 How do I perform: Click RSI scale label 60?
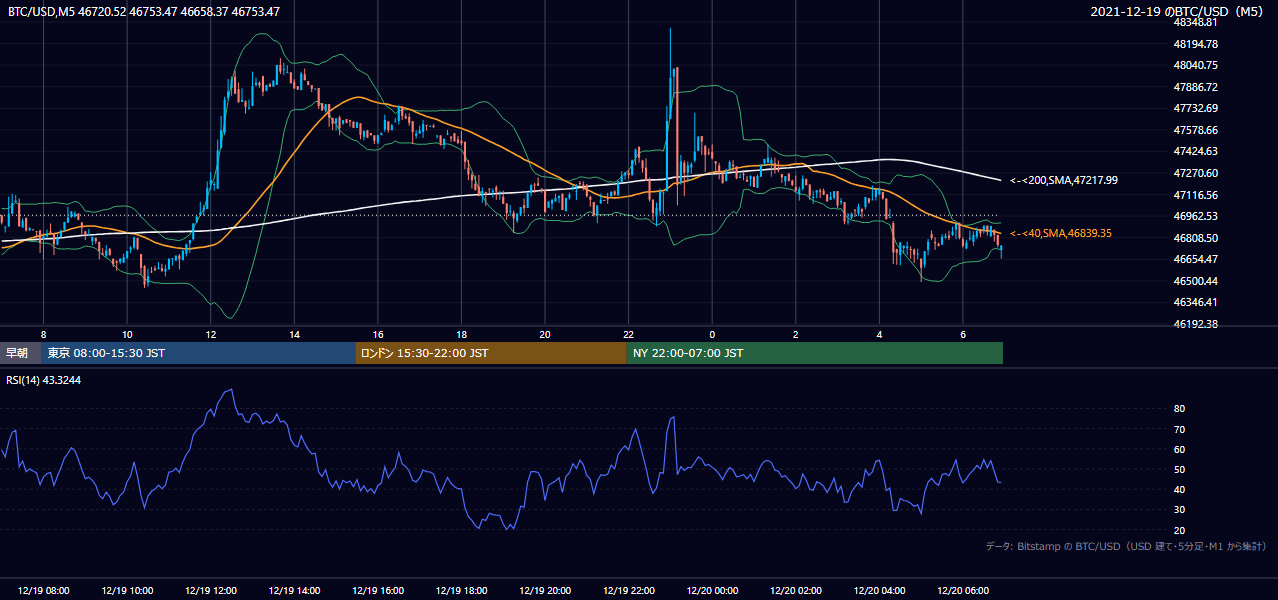1180,449
